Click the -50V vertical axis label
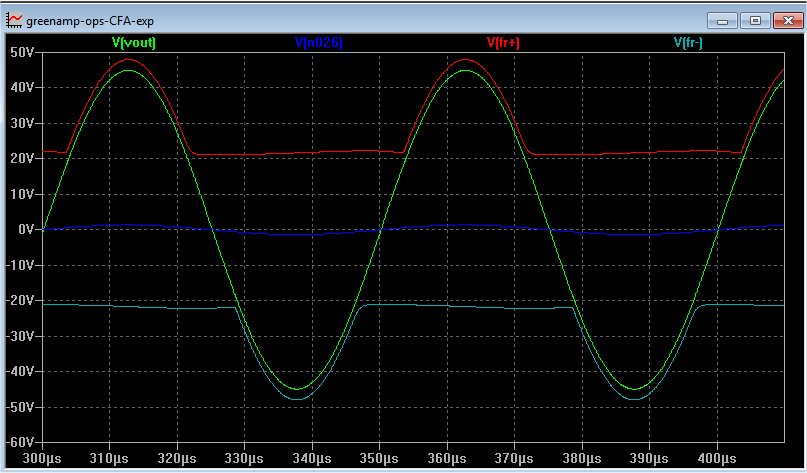 [20, 407]
